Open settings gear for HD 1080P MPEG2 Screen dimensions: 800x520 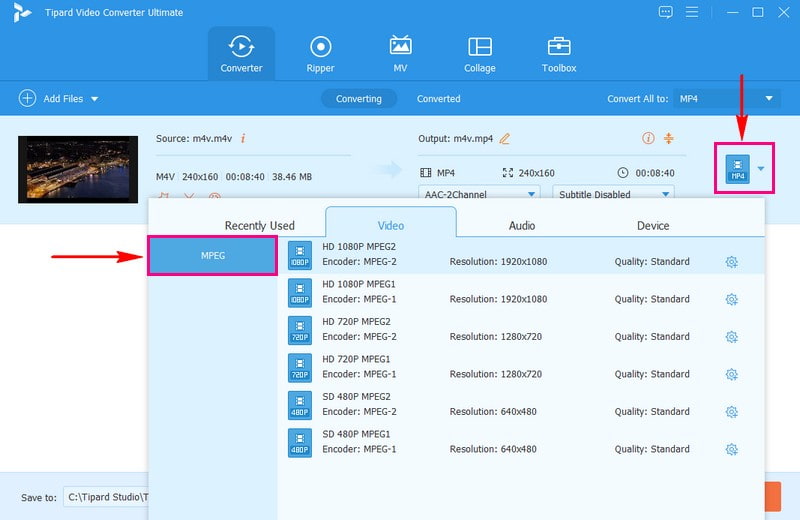pos(731,262)
